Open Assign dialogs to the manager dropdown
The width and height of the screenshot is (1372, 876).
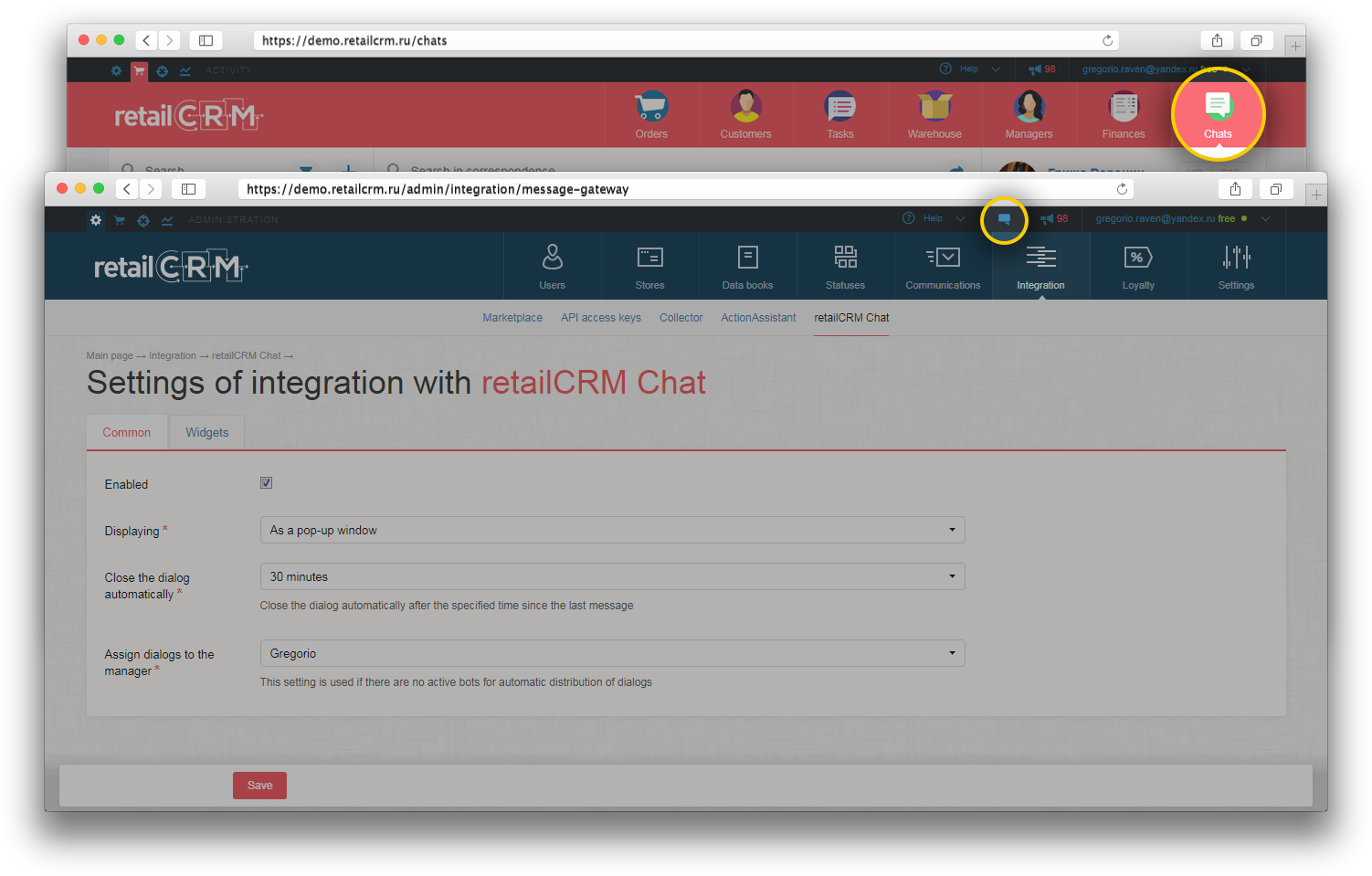[612, 653]
